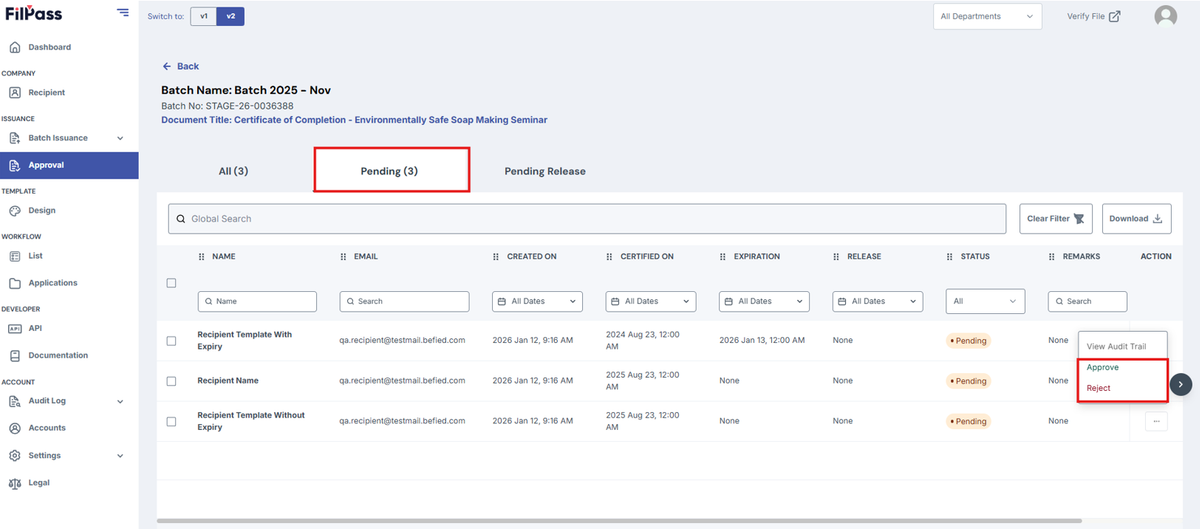Open the All Departments dropdown

coord(988,16)
